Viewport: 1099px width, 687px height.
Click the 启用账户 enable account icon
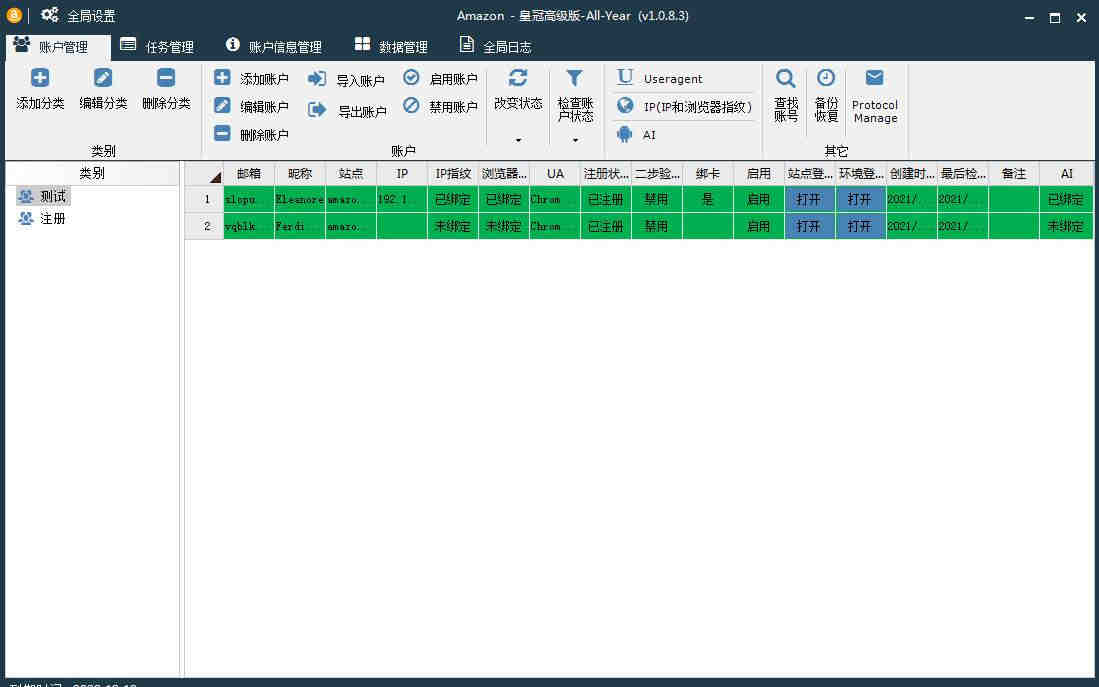[411, 78]
